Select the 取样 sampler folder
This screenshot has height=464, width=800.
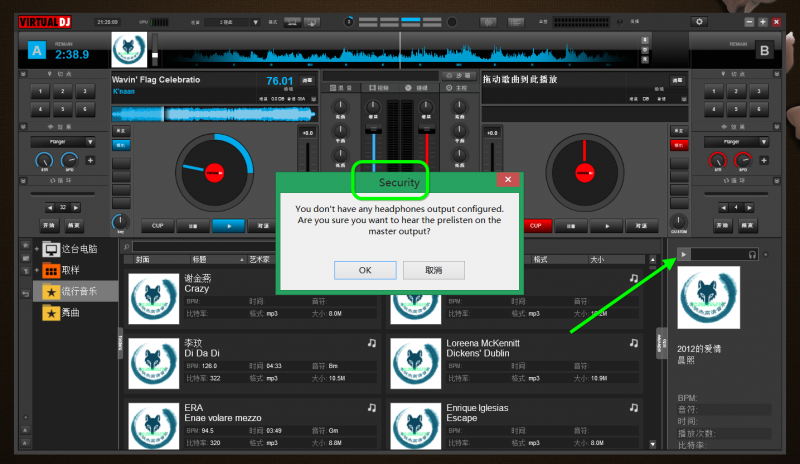(61, 270)
